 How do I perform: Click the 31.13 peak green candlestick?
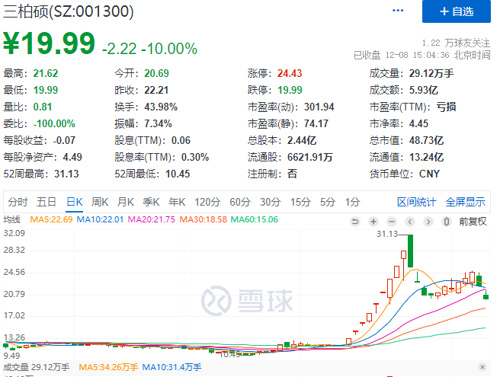[x=410, y=251]
